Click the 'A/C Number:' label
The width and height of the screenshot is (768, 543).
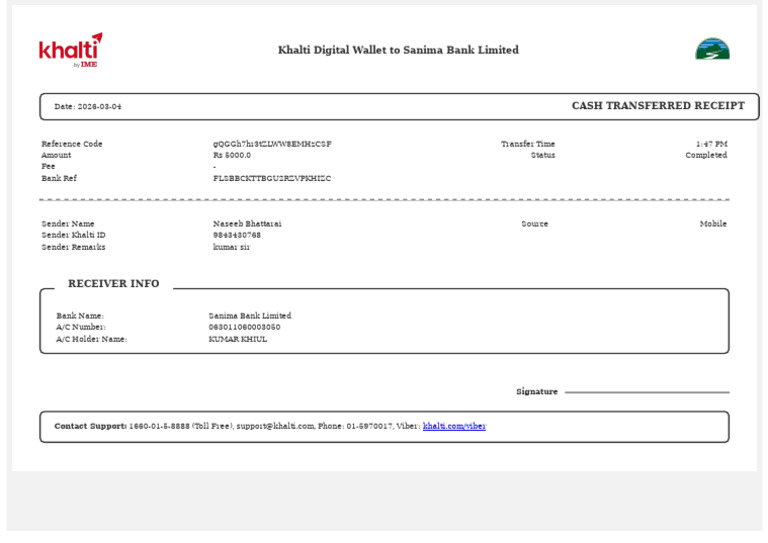(81, 327)
